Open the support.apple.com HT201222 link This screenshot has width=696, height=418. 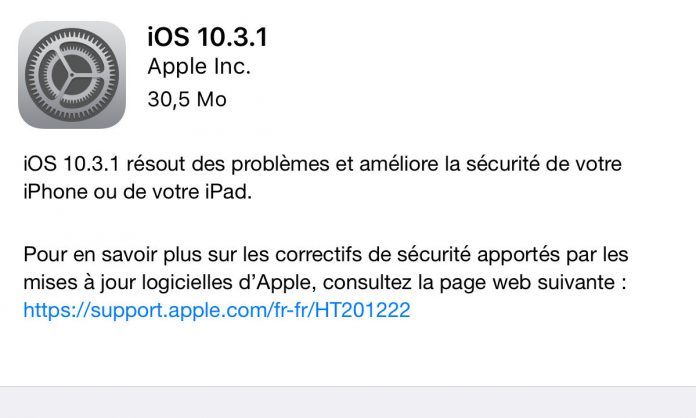click(x=217, y=310)
